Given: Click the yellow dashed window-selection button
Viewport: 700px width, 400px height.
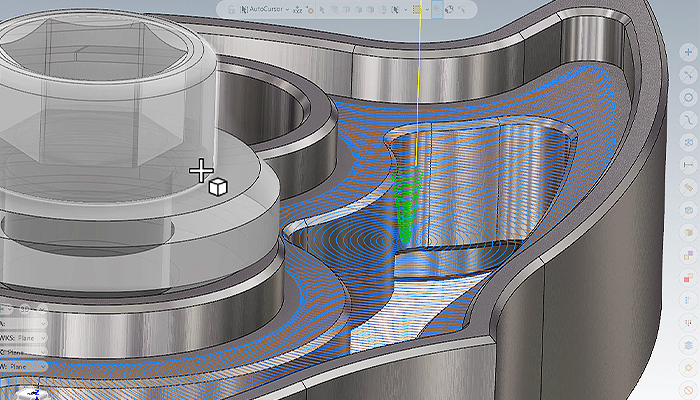Looking at the screenshot, I should pos(417,9).
